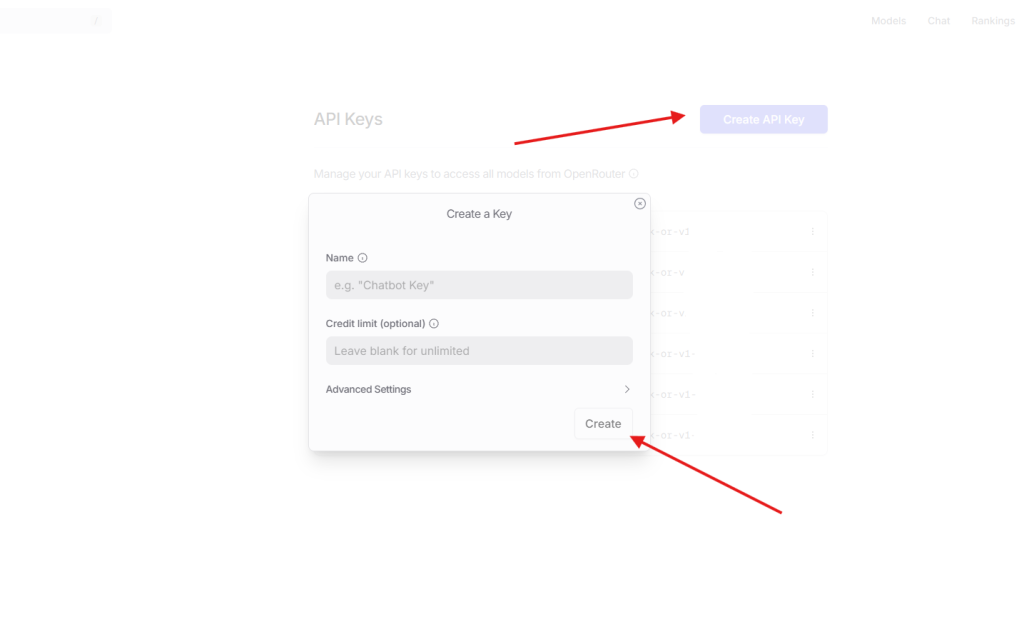The width and height of the screenshot is (1024, 632).
Task: Focus the Name field with Chatbot Key placeholder
Action: coord(479,285)
